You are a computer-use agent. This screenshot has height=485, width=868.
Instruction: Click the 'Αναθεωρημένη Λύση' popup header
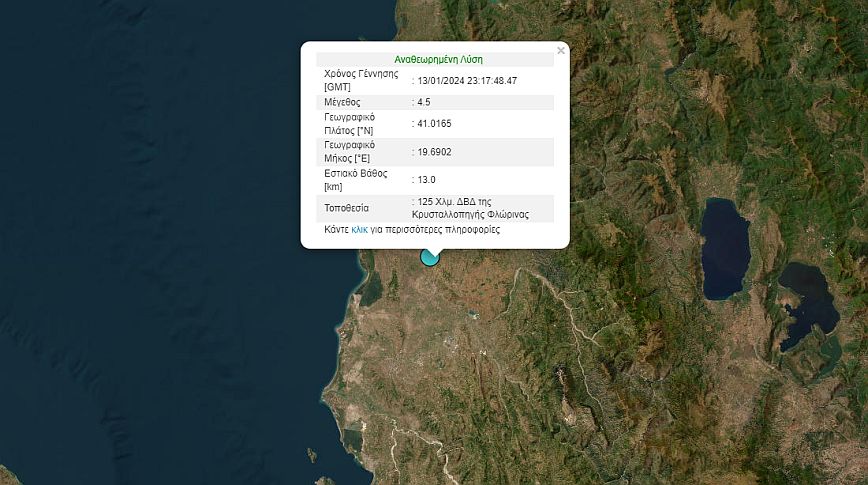438,59
